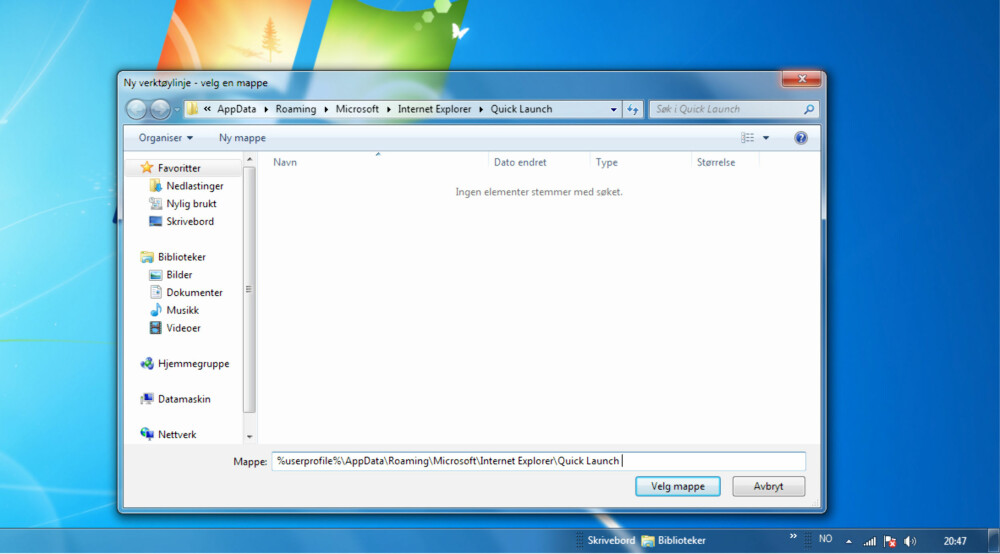Click the refresh button beside address bar
Image resolution: width=1000 pixels, height=554 pixels.
pos(633,110)
